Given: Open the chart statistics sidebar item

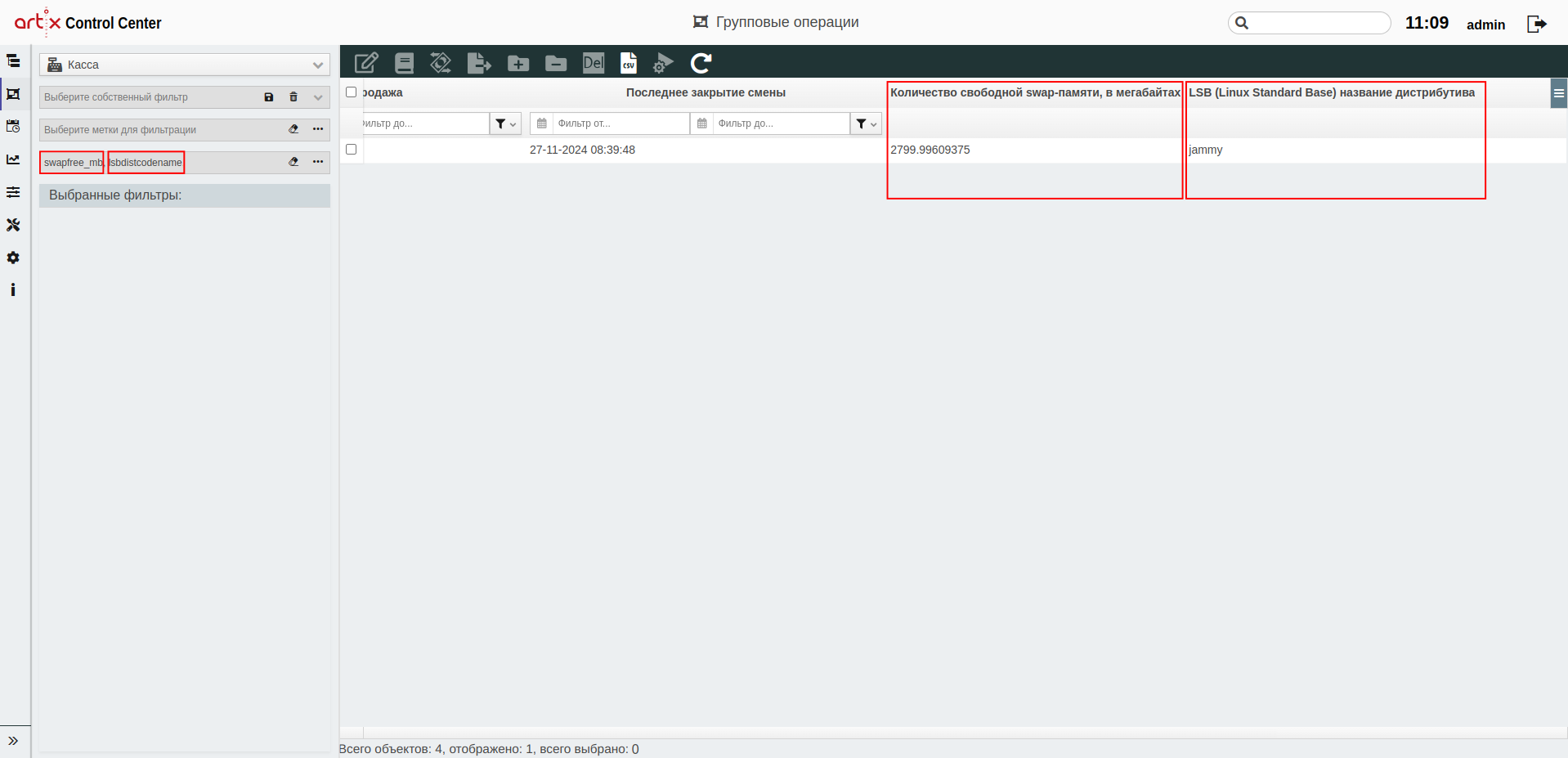Looking at the screenshot, I should coord(13,159).
